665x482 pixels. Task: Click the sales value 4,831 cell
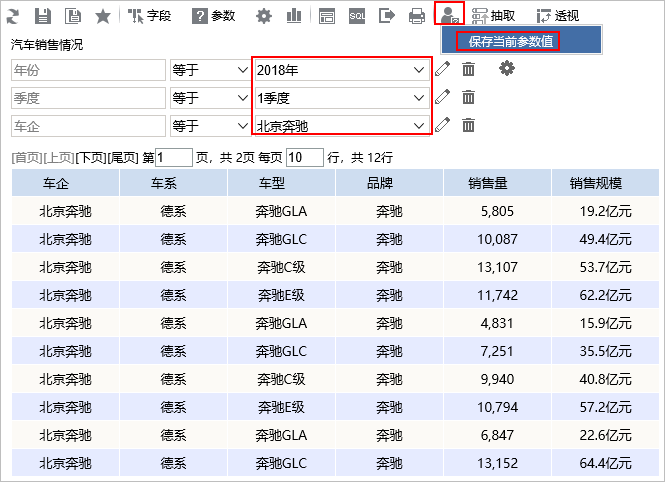(497, 323)
